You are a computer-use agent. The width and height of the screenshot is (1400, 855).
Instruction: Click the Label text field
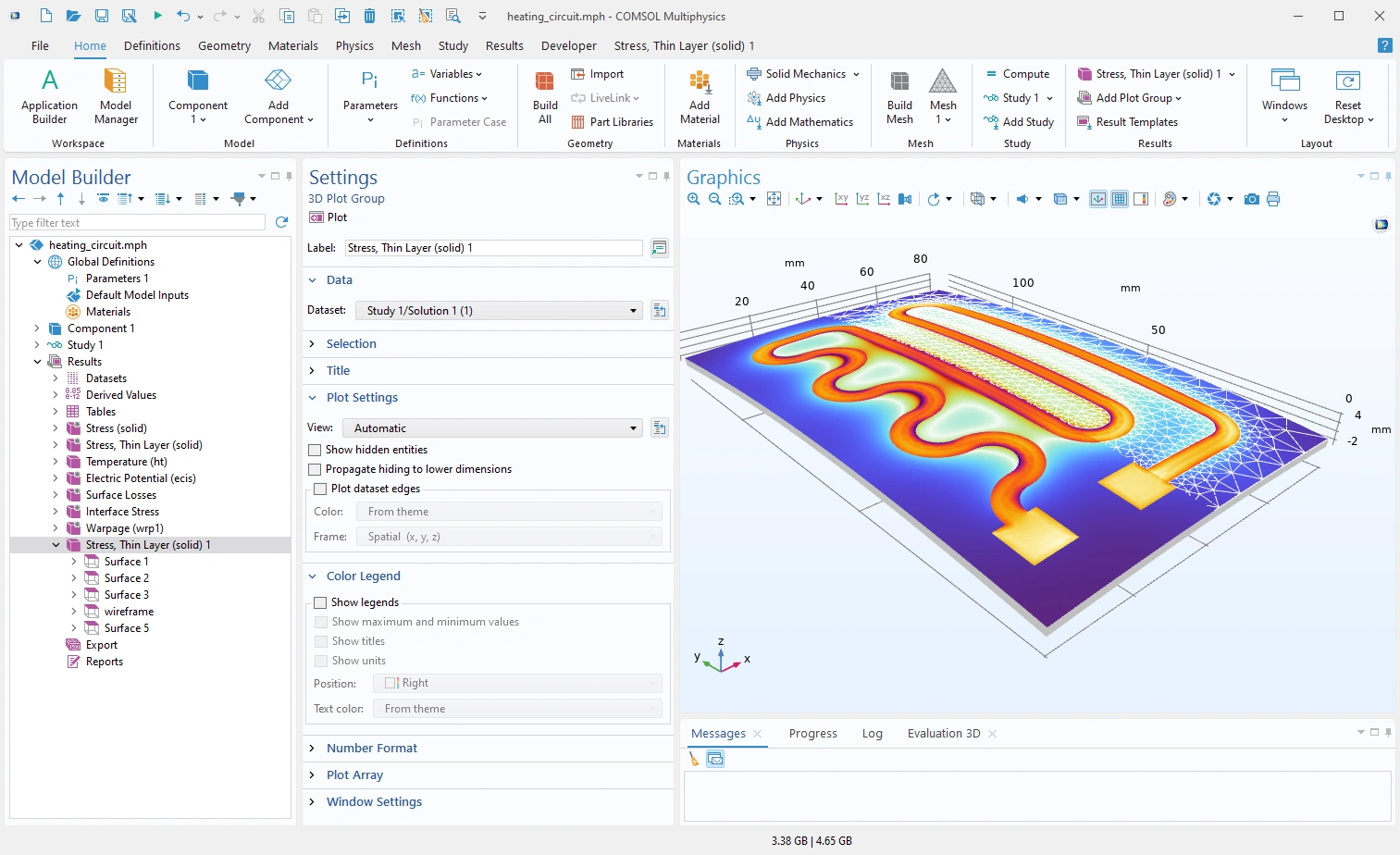[x=493, y=248]
